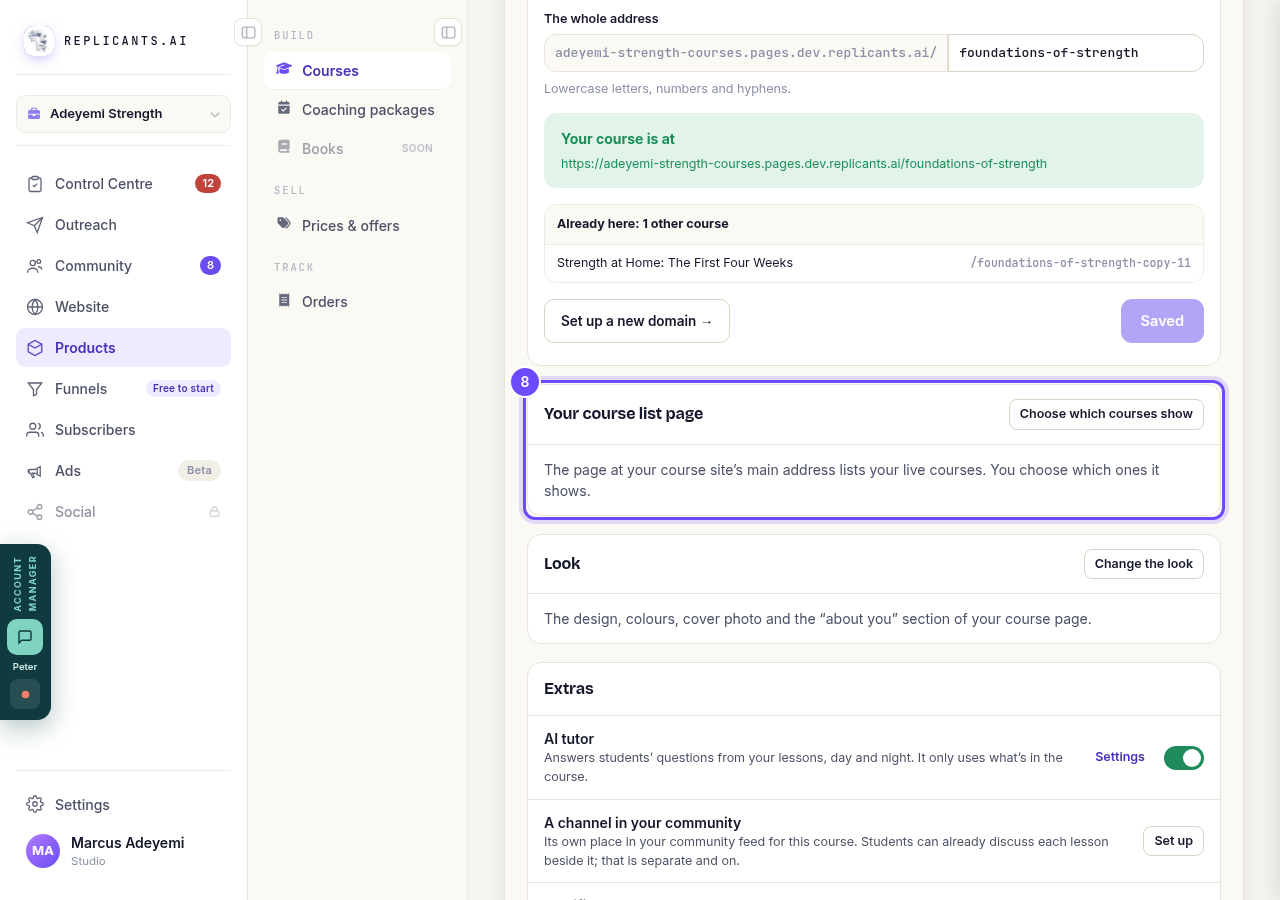Click the Subscribers users icon
Screen dimensions: 1280x900
(x=35, y=430)
